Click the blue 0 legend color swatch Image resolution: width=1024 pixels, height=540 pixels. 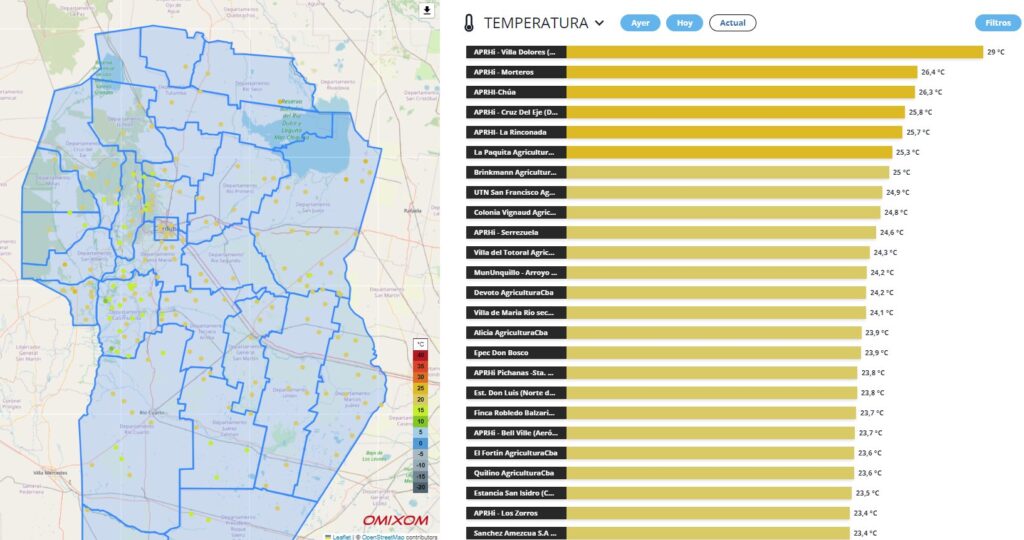coord(421,442)
